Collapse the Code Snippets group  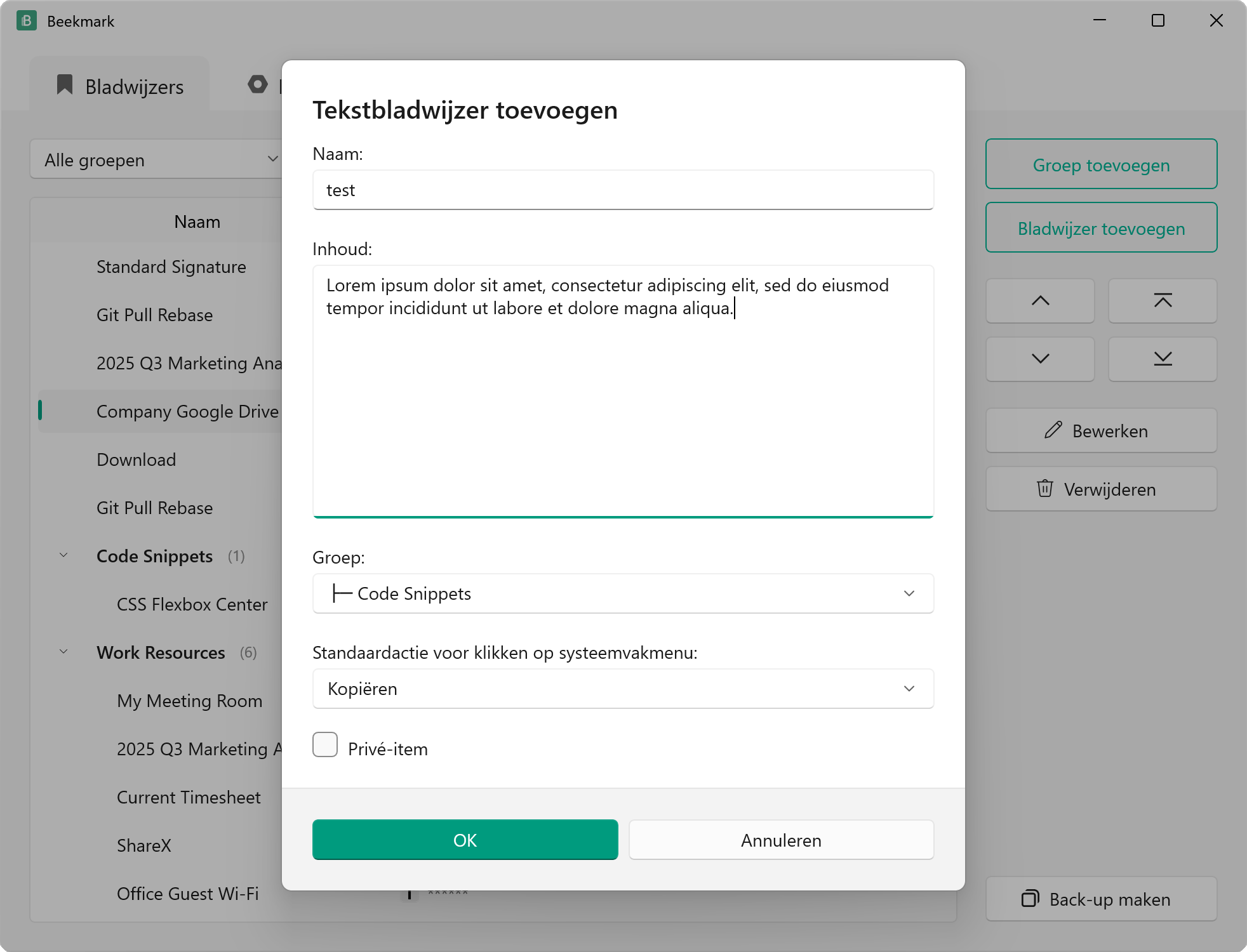(x=63, y=555)
